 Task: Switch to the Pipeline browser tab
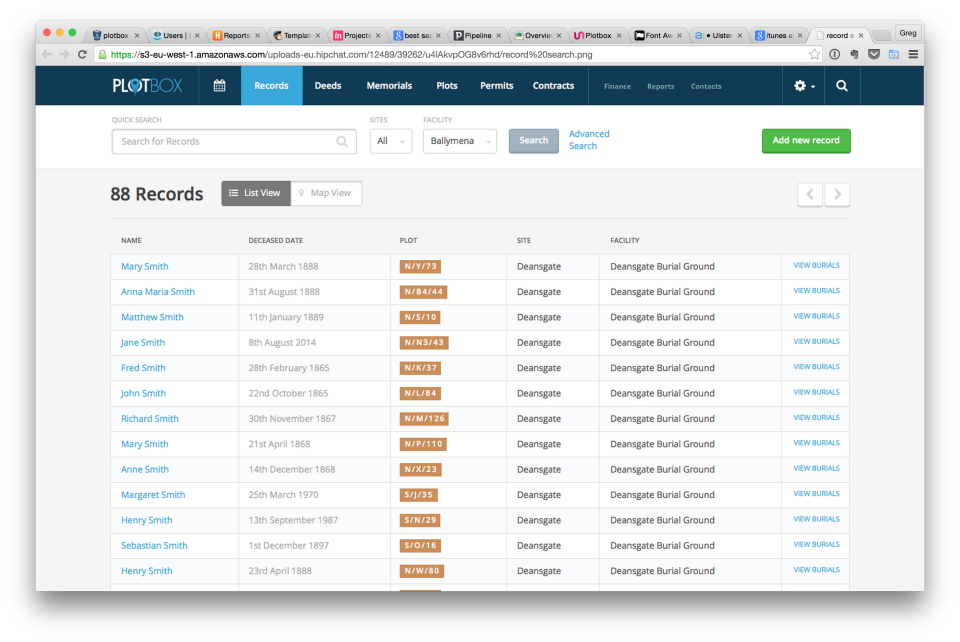point(477,35)
